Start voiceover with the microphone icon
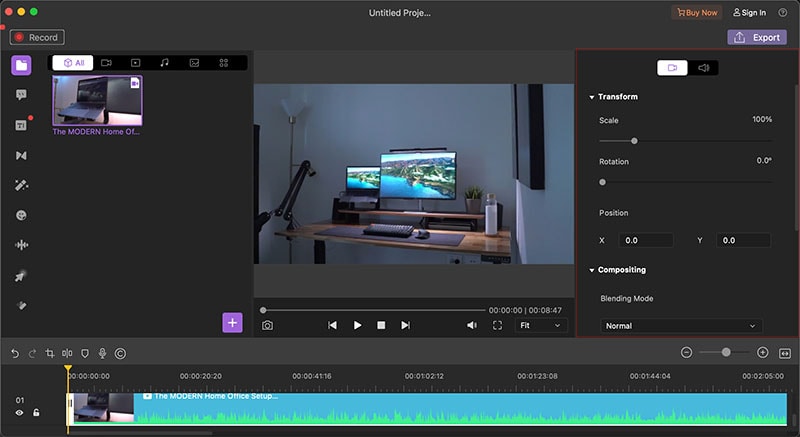The height and width of the screenshot is (437, 800). (102, 353)
